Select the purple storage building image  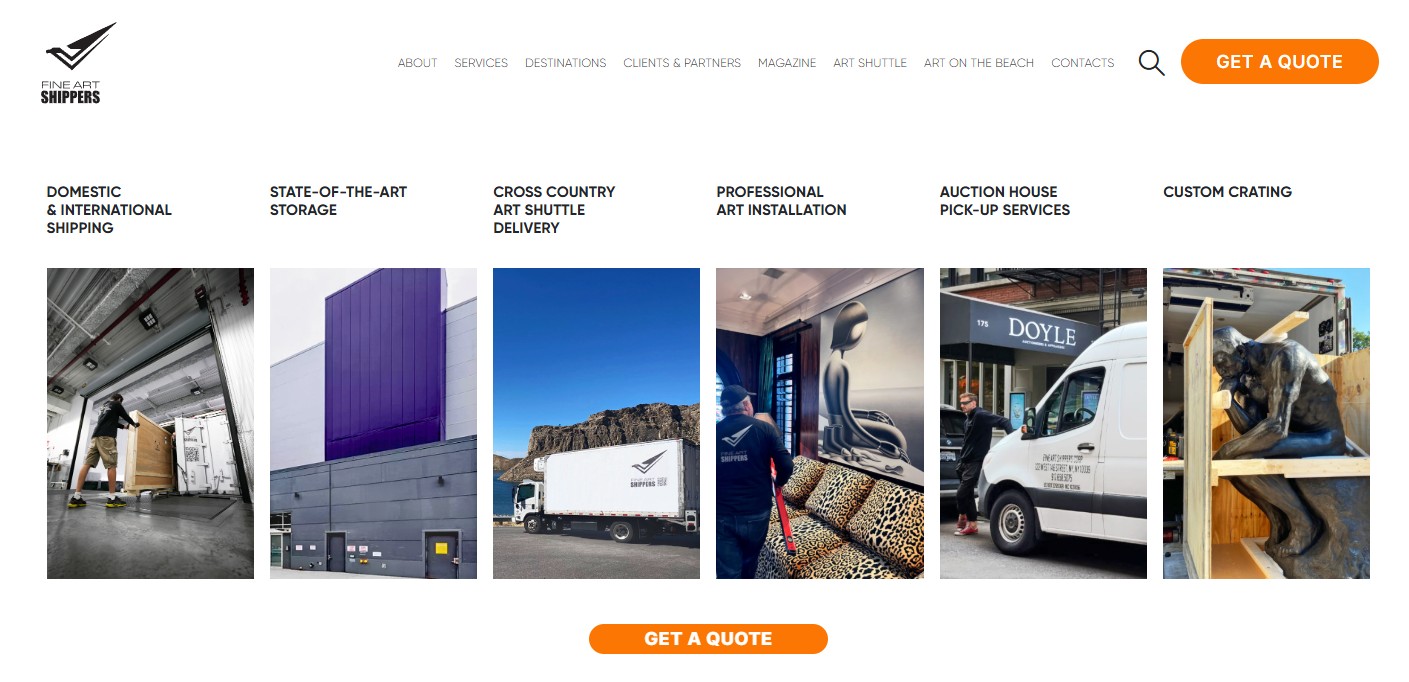373,423
